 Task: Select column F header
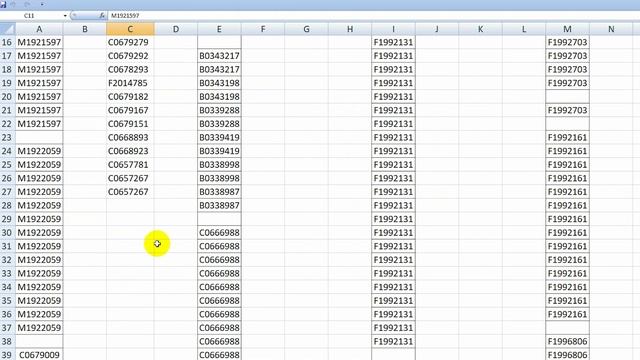pyautogui.click(x=263, y=29)
